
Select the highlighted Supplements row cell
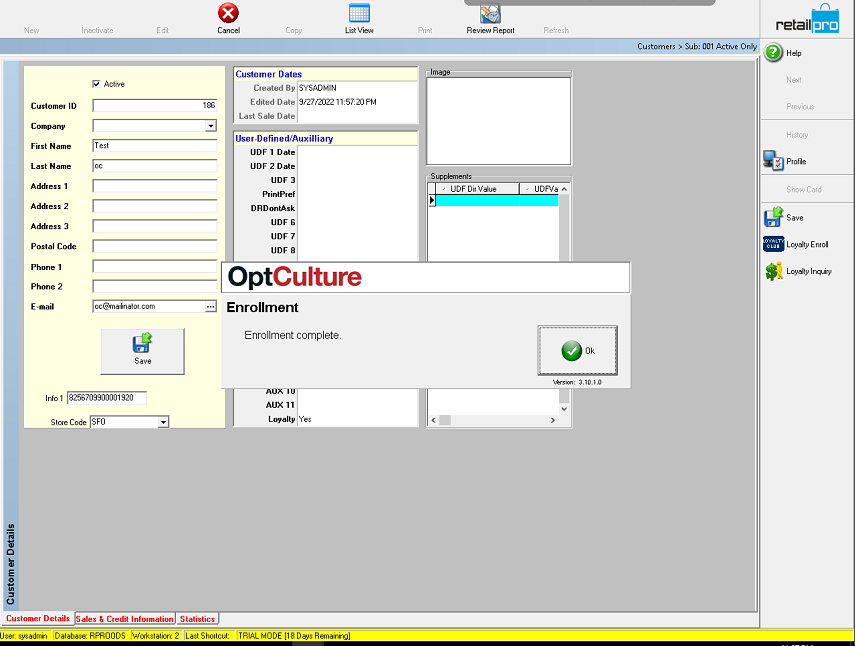click(477, 201)
